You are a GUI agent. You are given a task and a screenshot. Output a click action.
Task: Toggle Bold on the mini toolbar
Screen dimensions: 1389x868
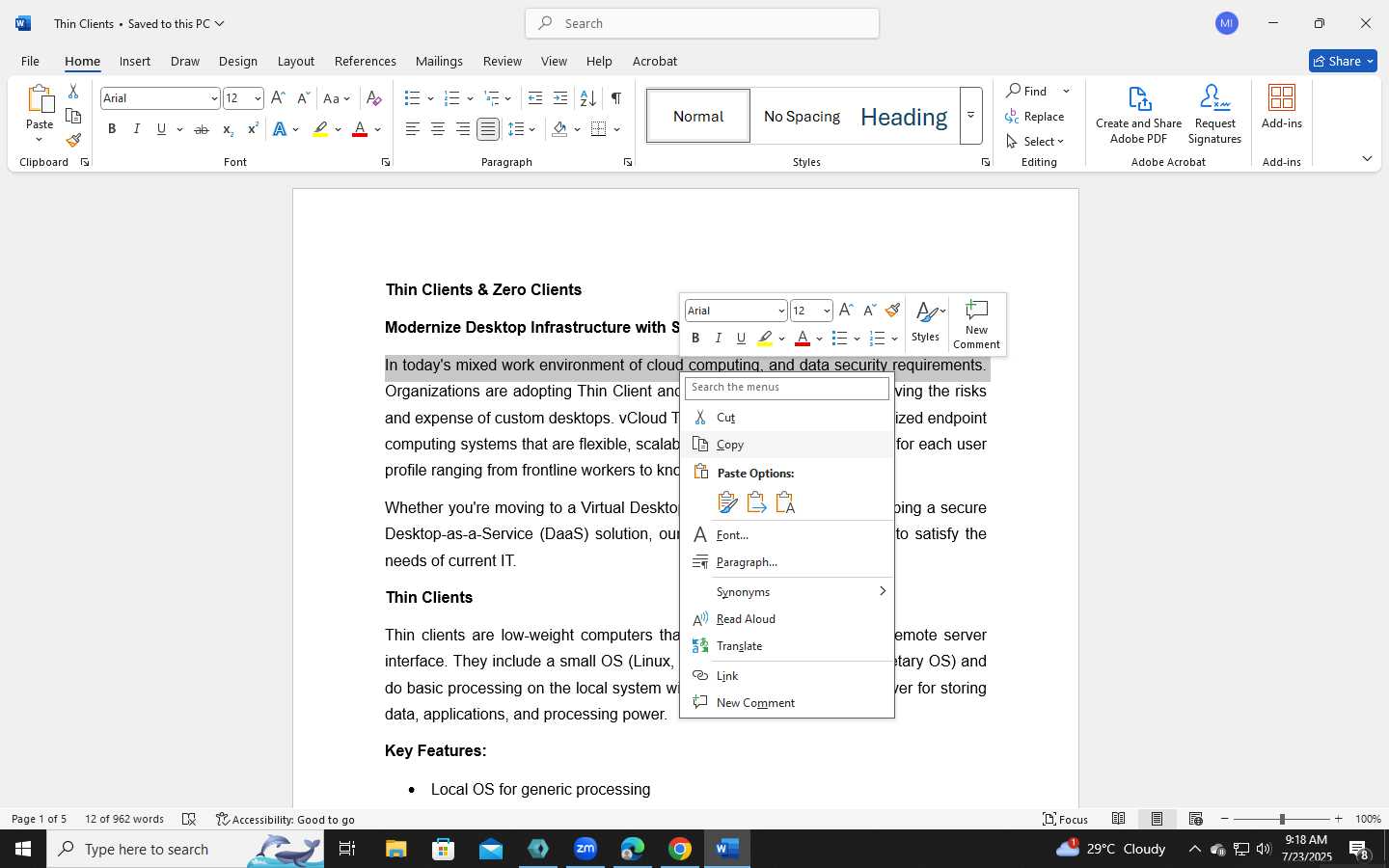pyautogui.click(x=695, y=339)
